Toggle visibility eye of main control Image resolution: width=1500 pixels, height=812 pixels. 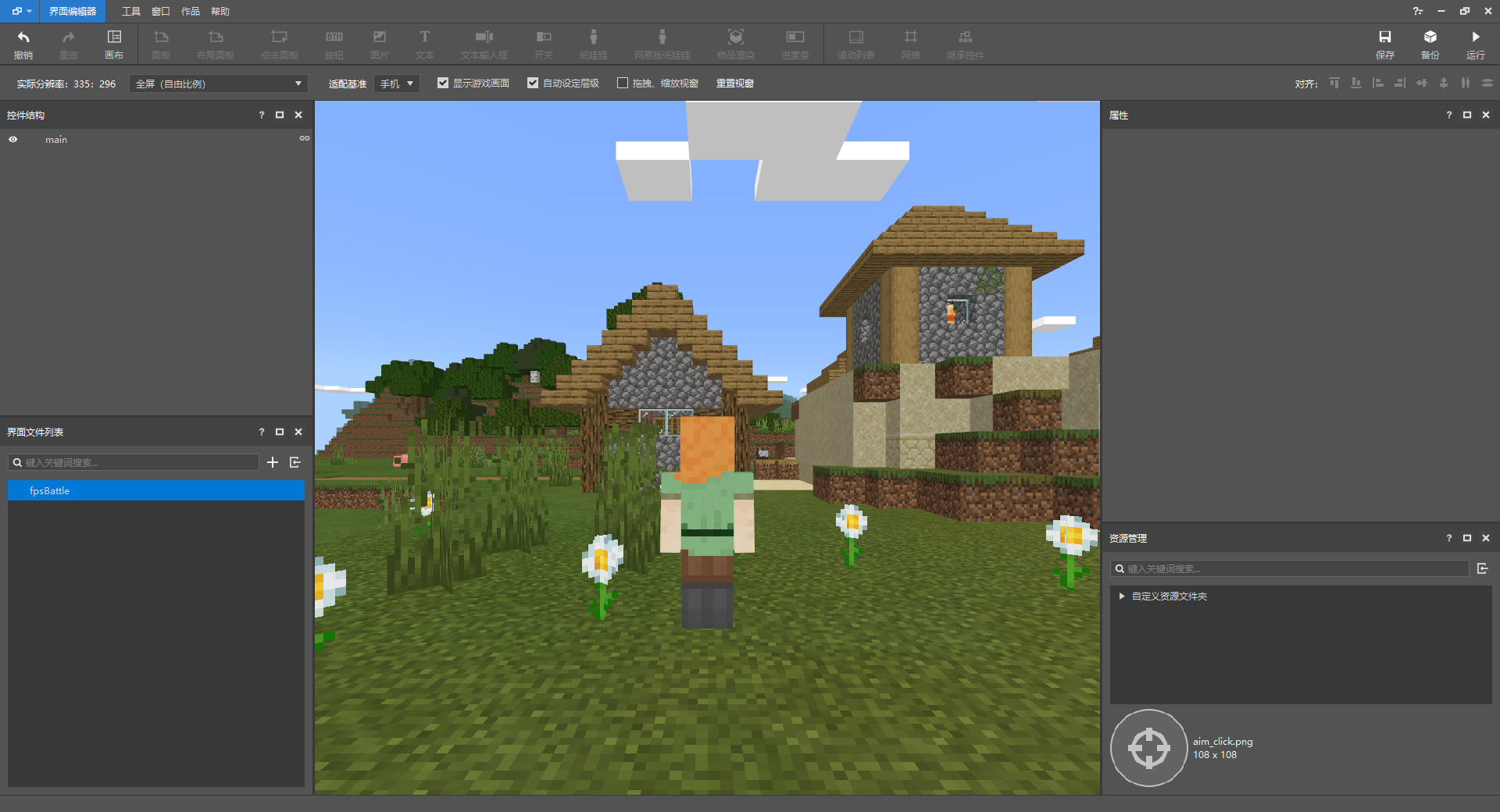(x=13, y=139)
